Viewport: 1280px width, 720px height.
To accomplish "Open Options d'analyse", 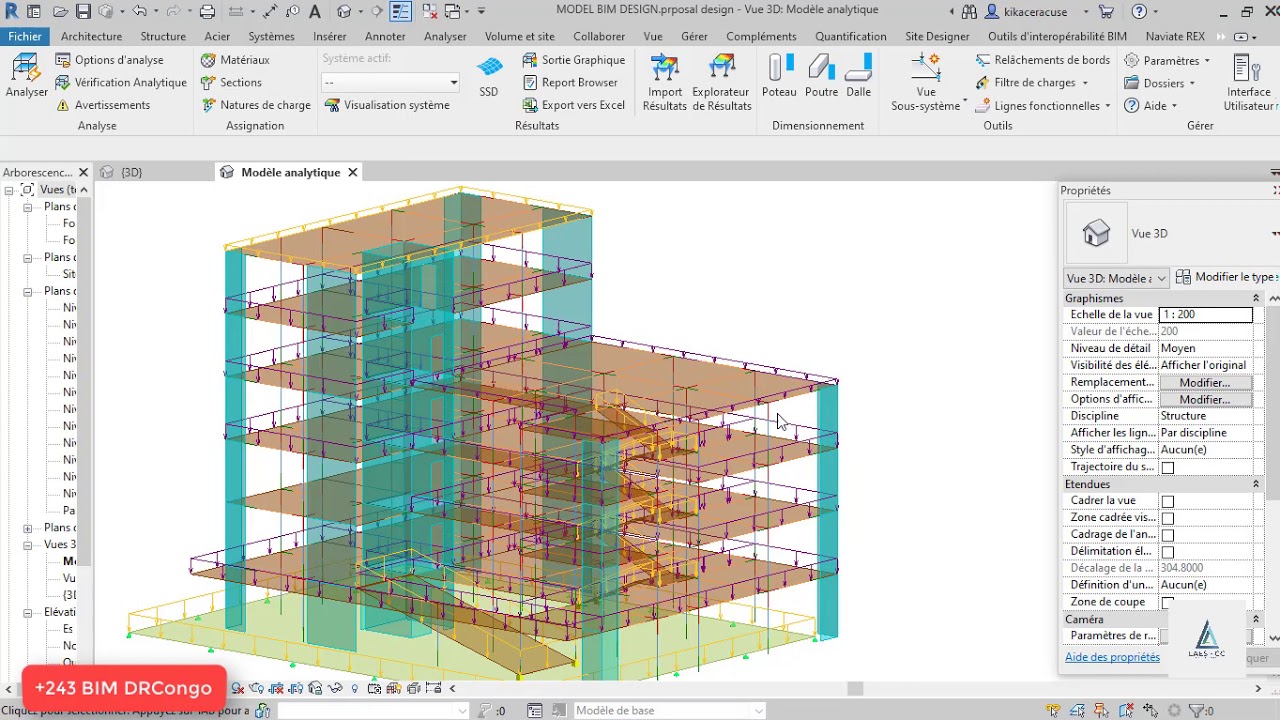I will pyautogui.click(x=108, y=60).
